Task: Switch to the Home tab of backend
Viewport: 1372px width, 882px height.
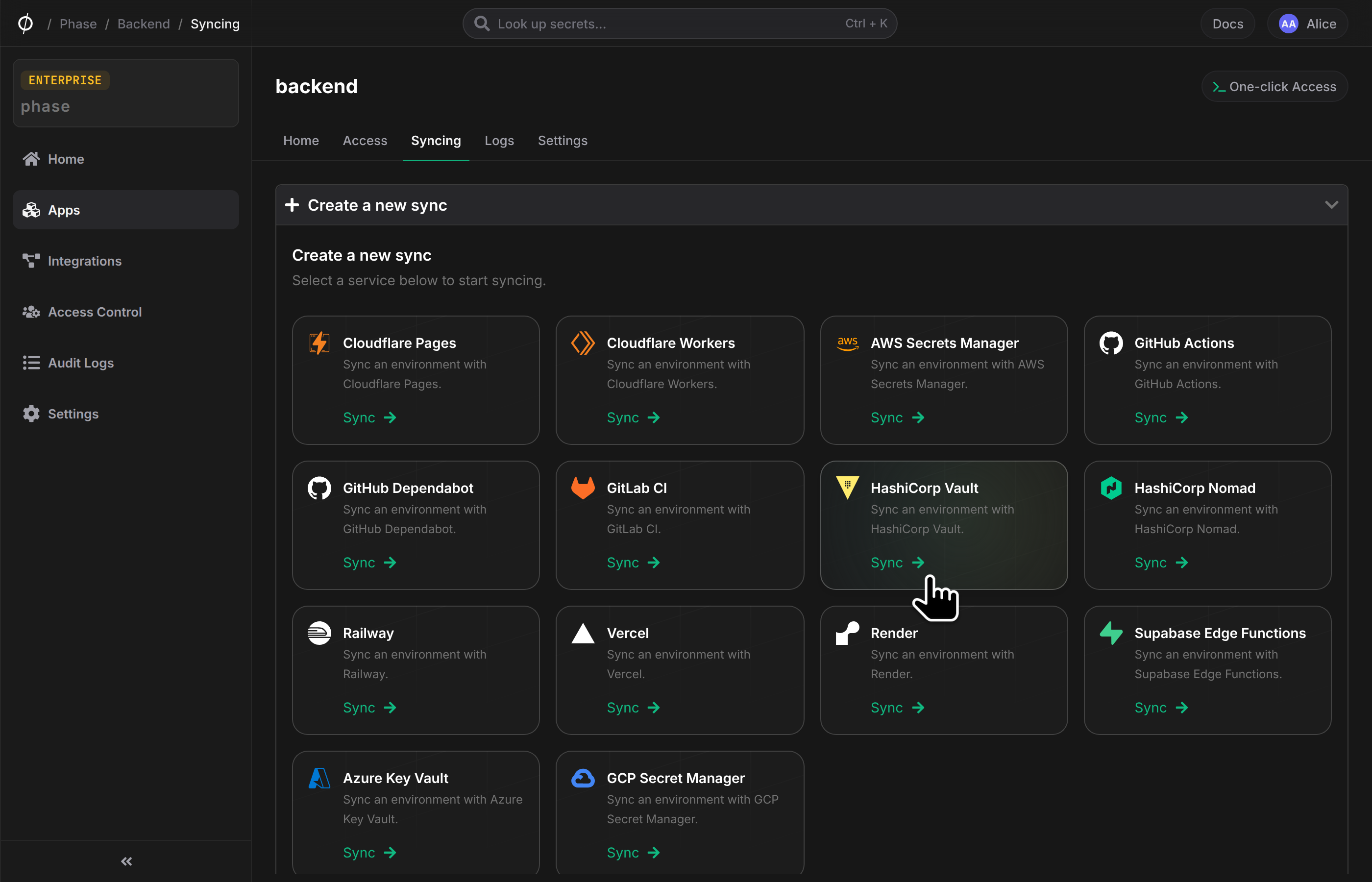Action: click(301, 140)
